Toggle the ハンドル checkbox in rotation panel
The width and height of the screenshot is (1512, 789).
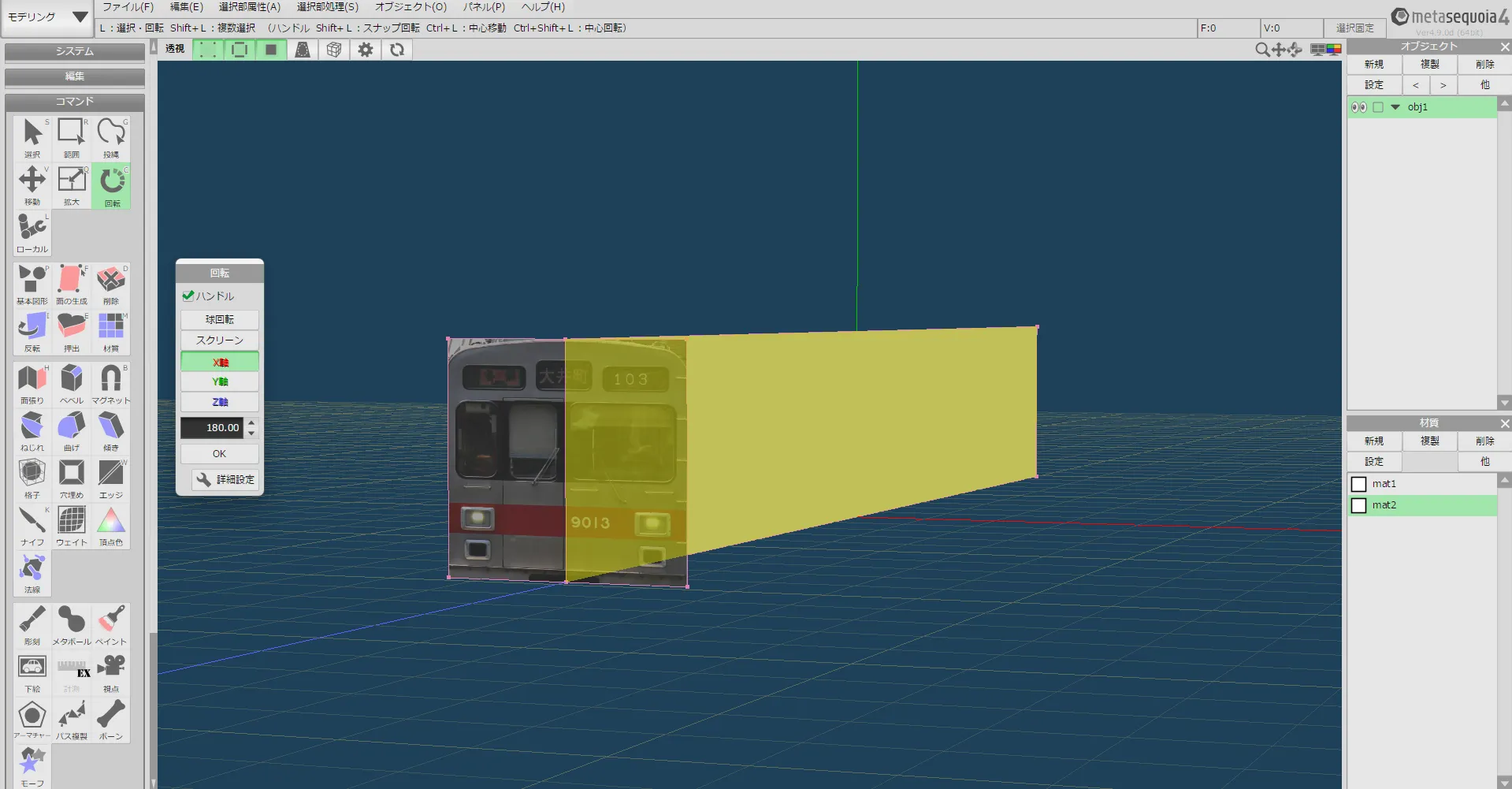189,296
